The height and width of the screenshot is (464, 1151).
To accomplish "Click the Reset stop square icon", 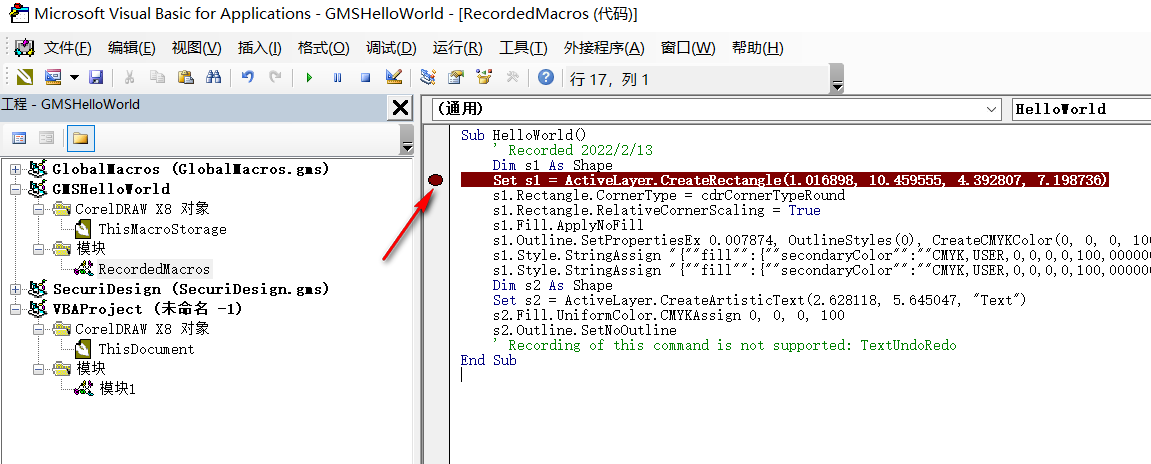I will [366, 76].
